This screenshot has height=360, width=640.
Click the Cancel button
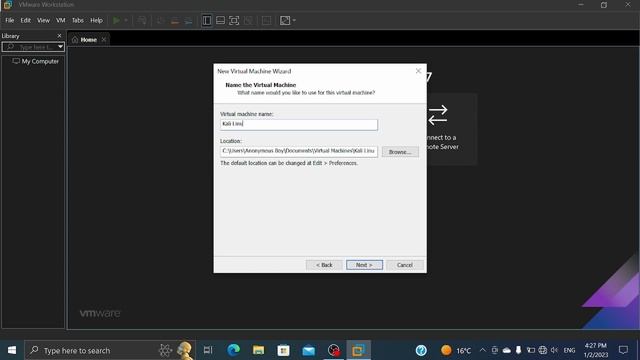click(x=404, y=265)
